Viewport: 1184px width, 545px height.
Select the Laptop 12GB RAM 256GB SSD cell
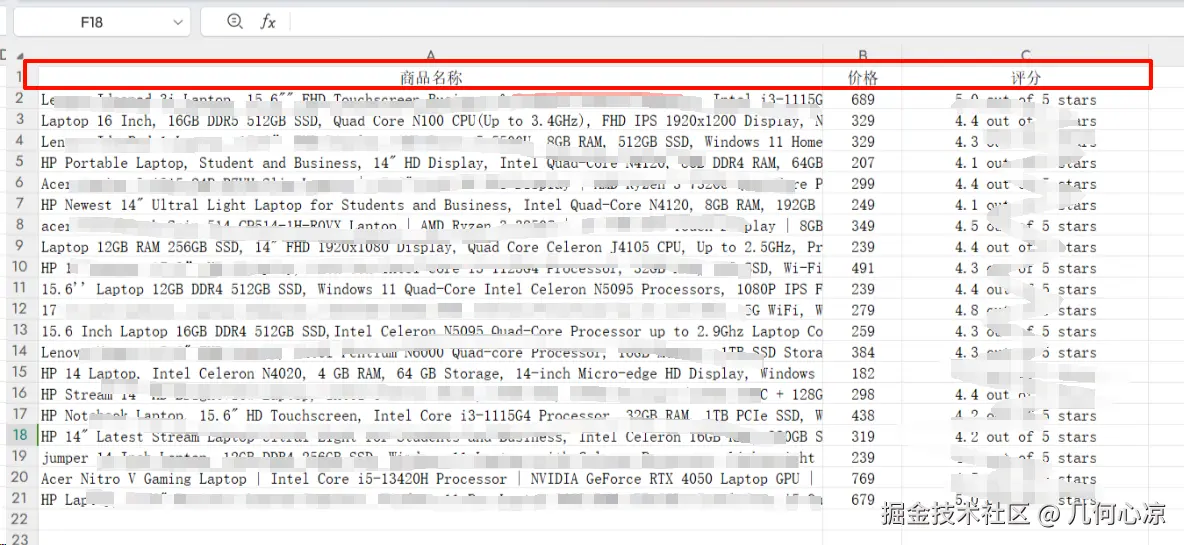(x=430, y=247)
